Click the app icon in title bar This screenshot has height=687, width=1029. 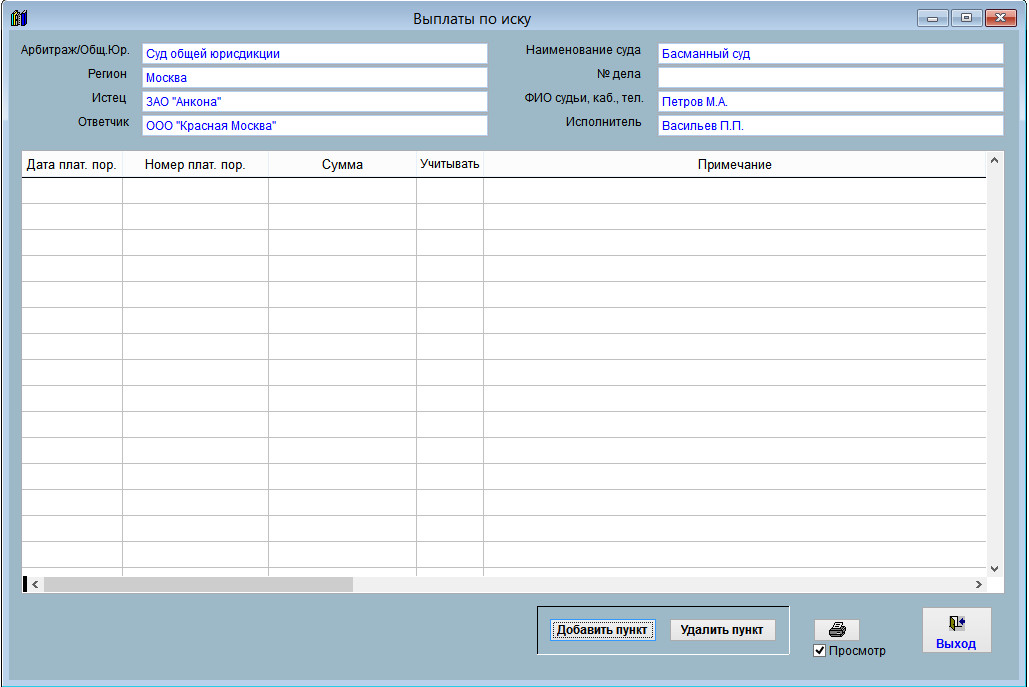point(18,18)
